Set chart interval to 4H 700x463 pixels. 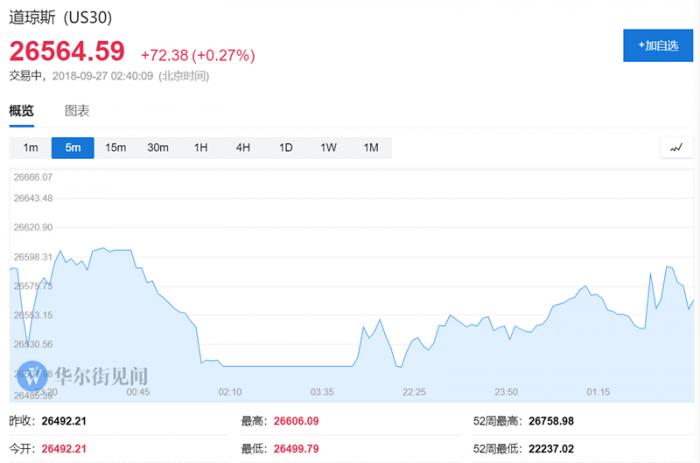click(x=243, y=148)
